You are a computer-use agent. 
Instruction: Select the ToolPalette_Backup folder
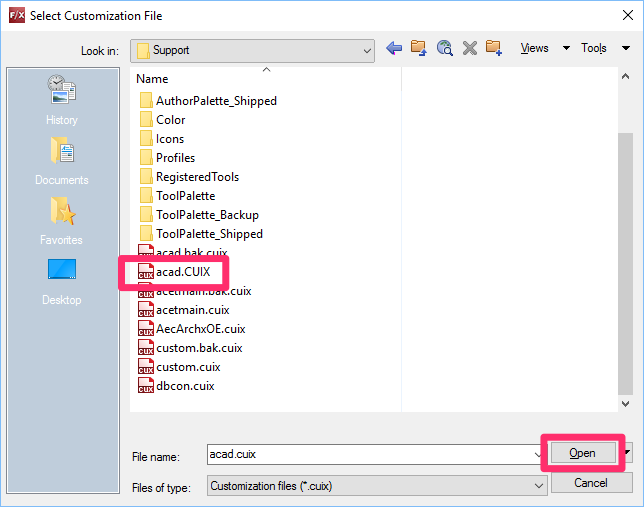click(199, 214)
